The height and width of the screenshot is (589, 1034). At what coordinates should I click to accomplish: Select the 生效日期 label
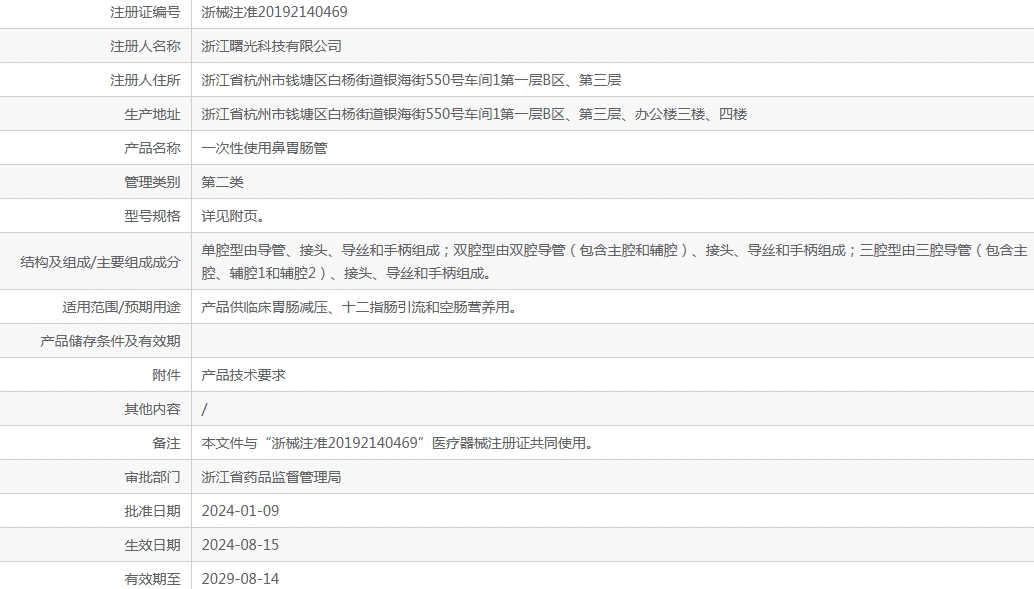tap(152, 545)
